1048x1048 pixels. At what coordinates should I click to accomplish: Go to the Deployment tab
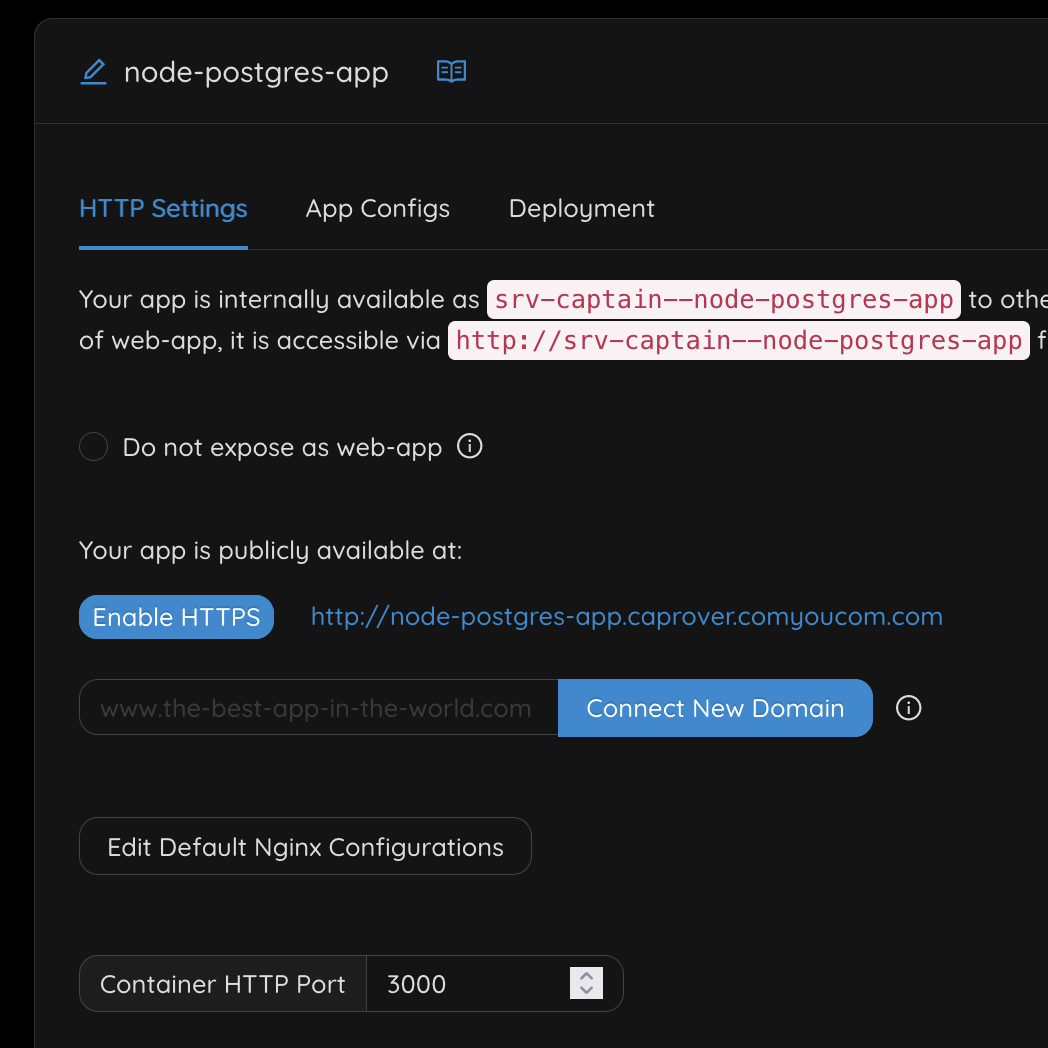coord(581,209)
